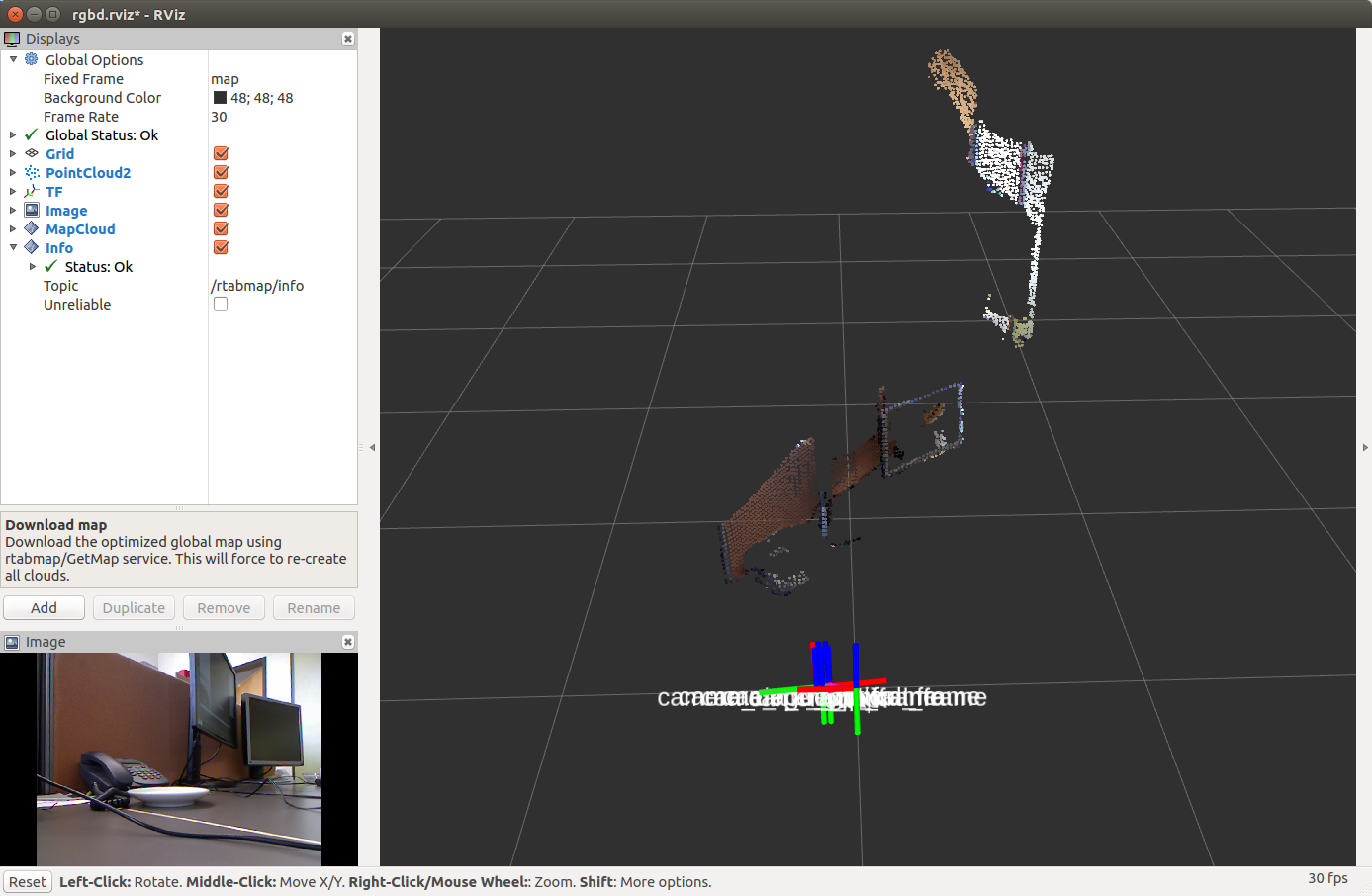
Task: Click the Global Status checkmark icon
Action: click(x=32, y=134)
